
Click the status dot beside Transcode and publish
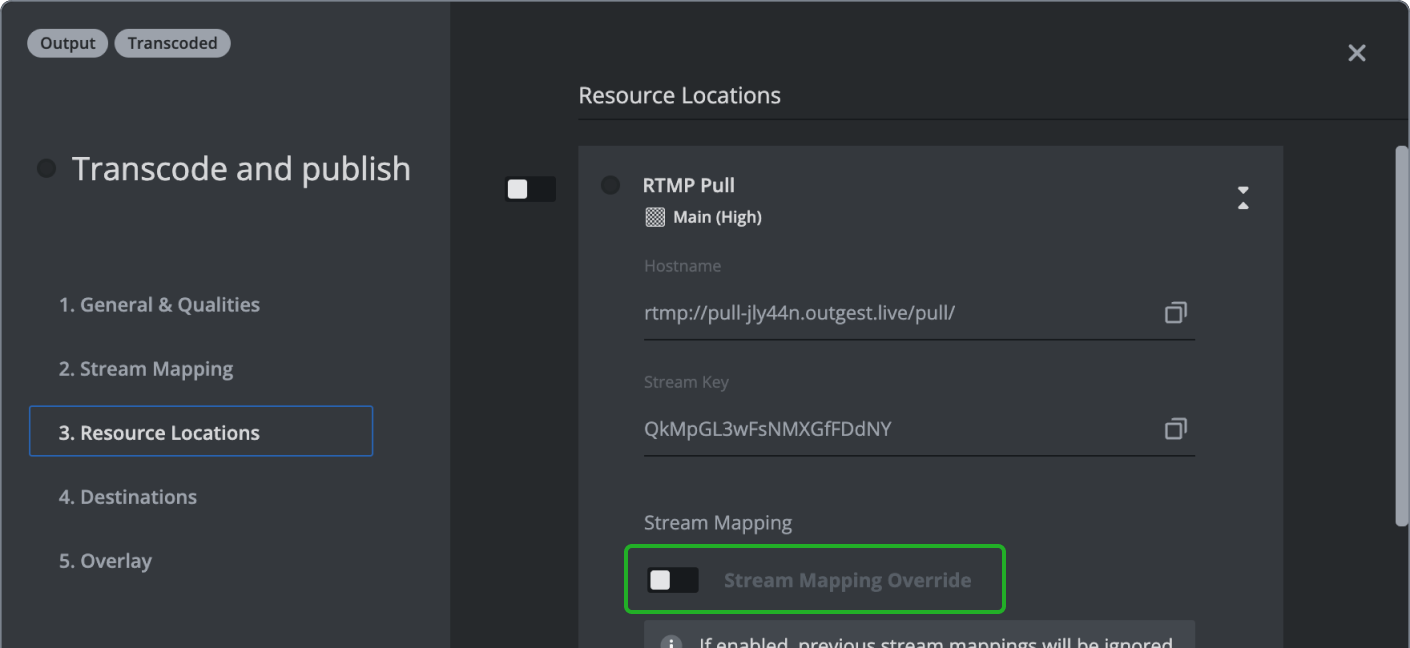[x=47, y=169]
